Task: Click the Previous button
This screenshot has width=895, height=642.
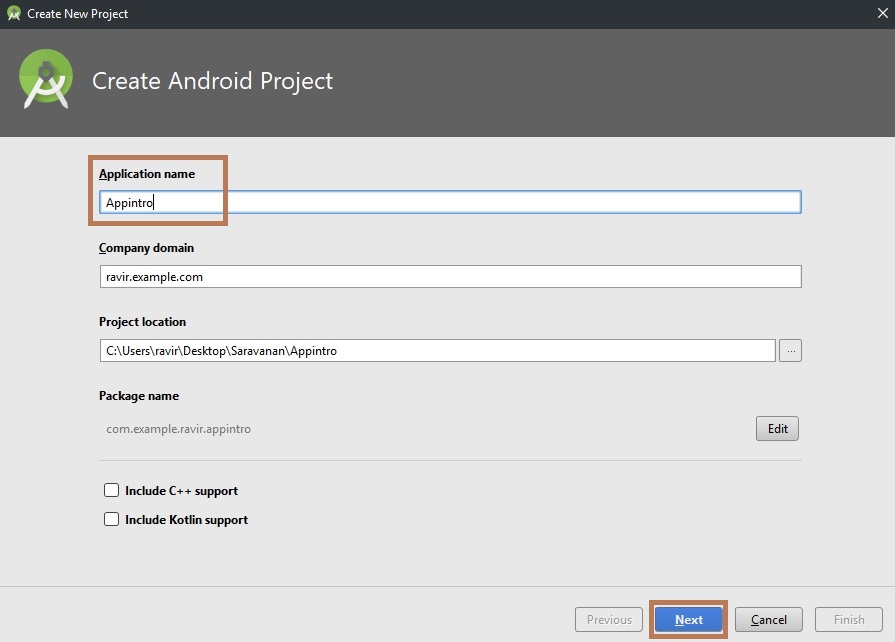Action: 609,620
